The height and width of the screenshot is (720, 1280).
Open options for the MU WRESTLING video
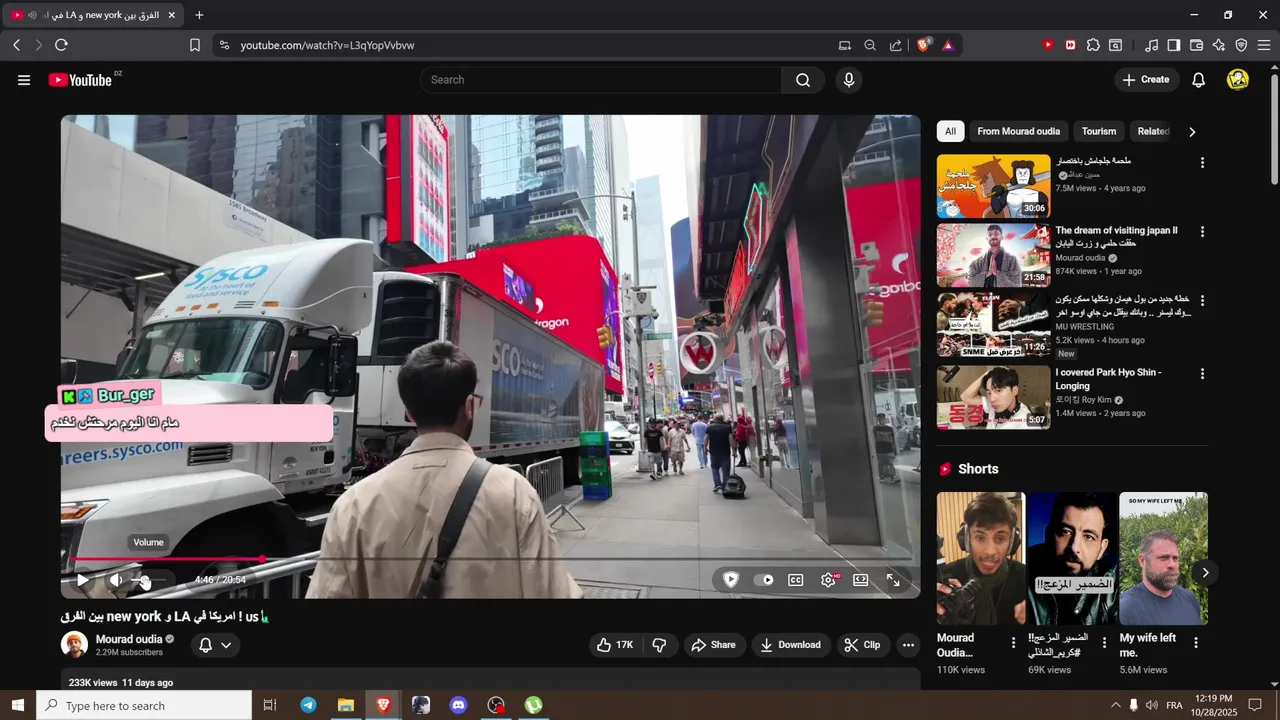pos(1202,300)
